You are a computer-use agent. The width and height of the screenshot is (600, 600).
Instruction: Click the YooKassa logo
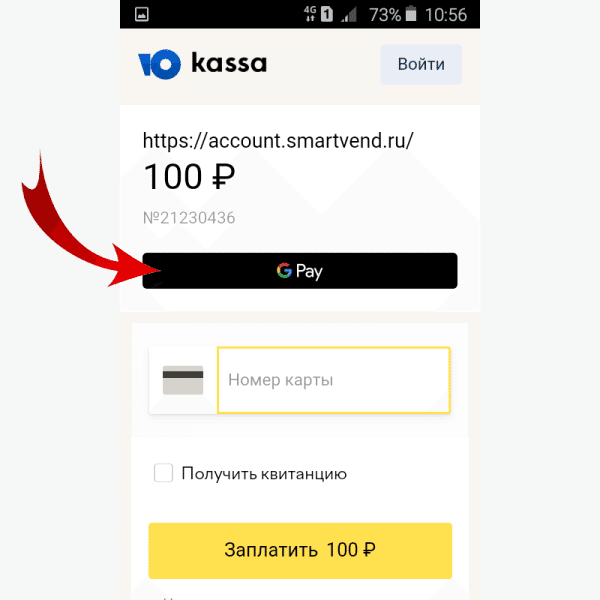coord(202,64)
